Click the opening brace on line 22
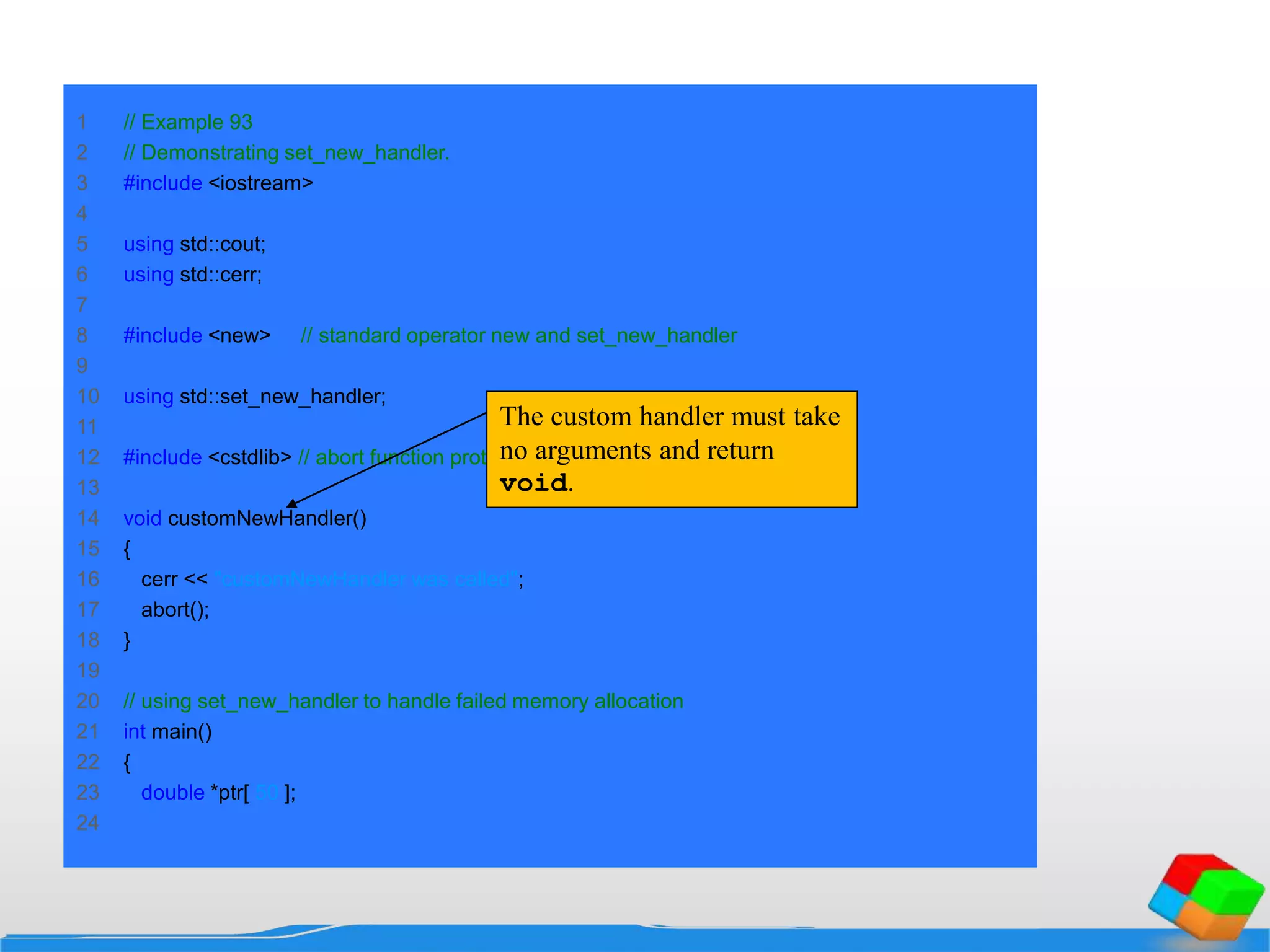This screenshot has height=952, width=1270. 127,762
